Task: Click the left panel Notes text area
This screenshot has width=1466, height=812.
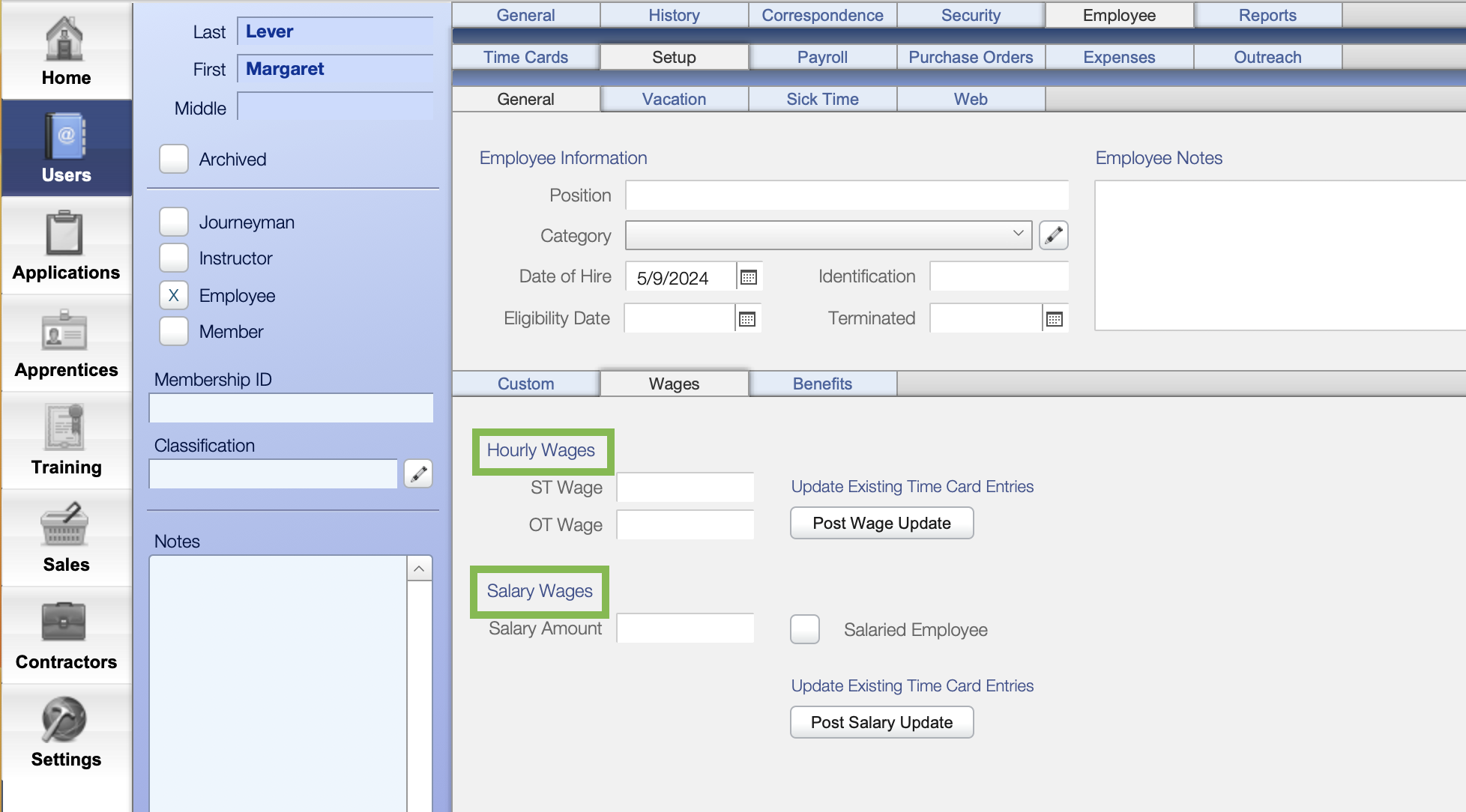Action: point(279,683)
